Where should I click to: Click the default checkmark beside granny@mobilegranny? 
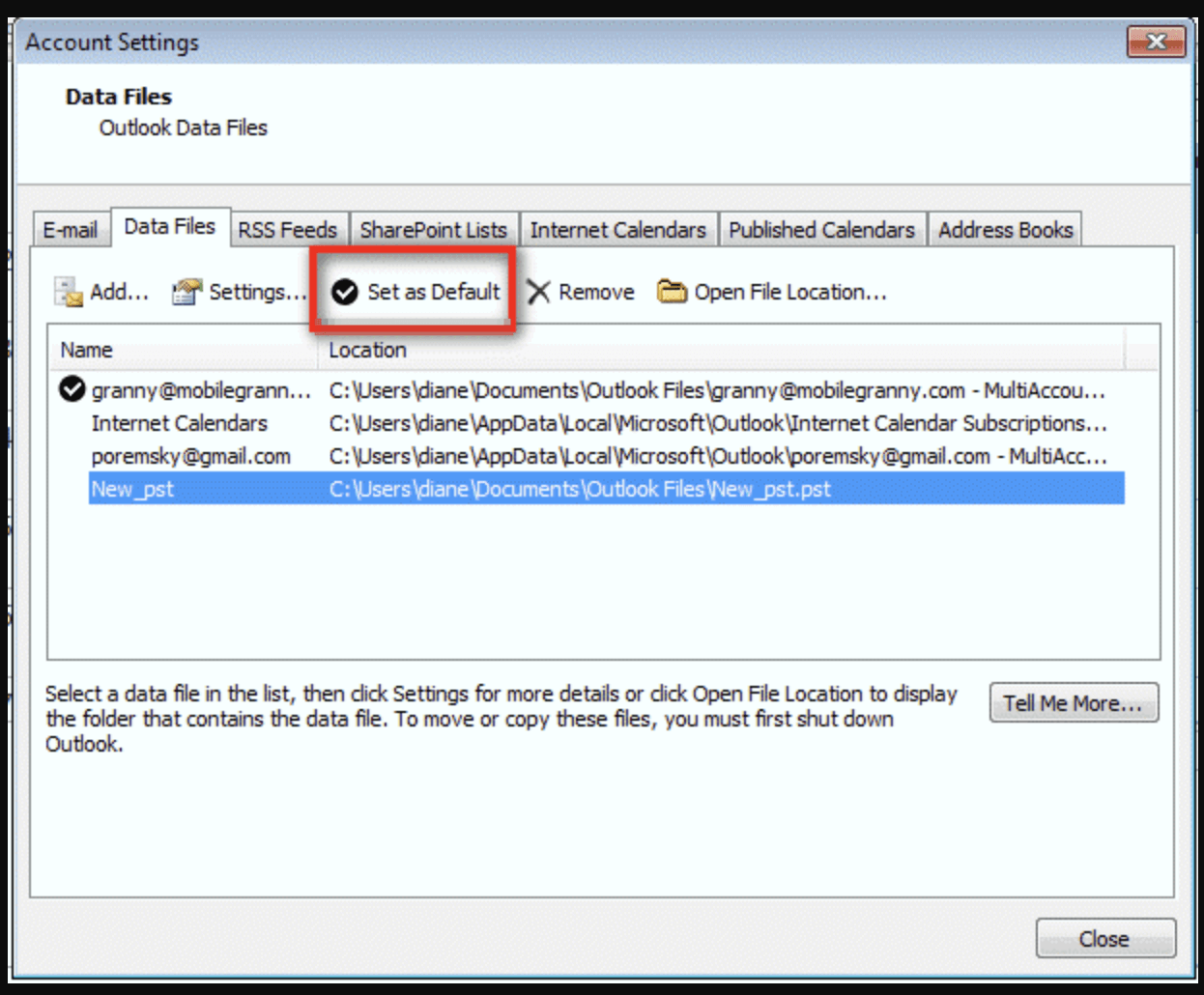(x=72, y=390)
